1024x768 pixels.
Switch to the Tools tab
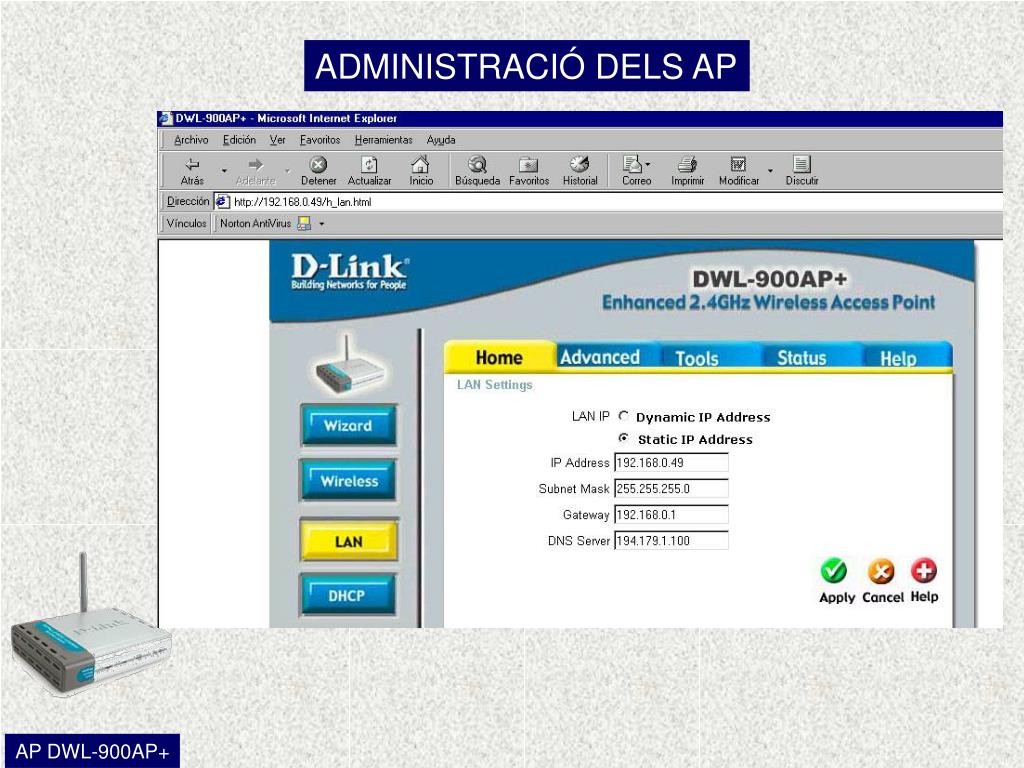pyautogui.click(x=697, y=358)
